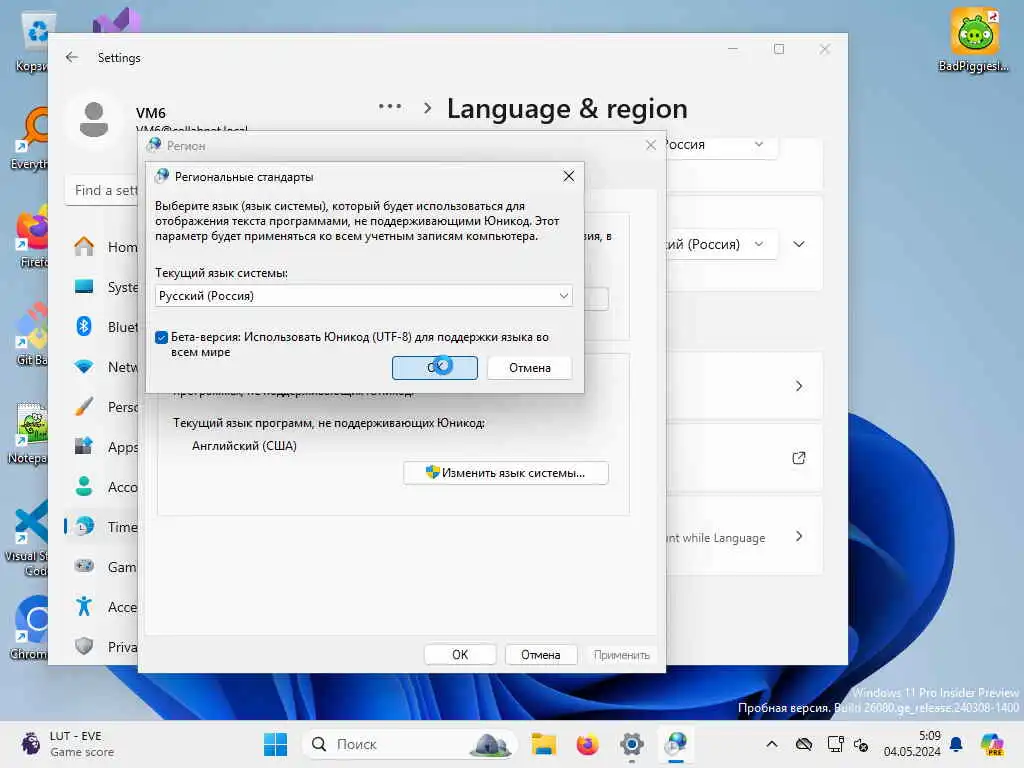The width and height of the screenshot is (1024, 768).
Task: Click the greyed-out Применить button in Регион dialog
Action: [x=622, y=654]
